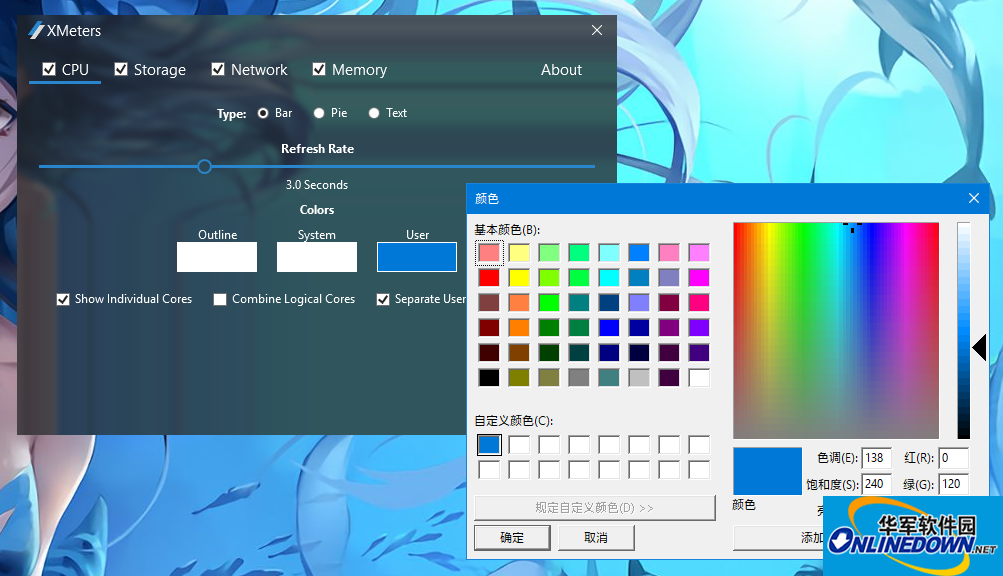Toggle the Memory checkbox
Viewport: 1003px width, 576px height.
(x=319, y=69)
